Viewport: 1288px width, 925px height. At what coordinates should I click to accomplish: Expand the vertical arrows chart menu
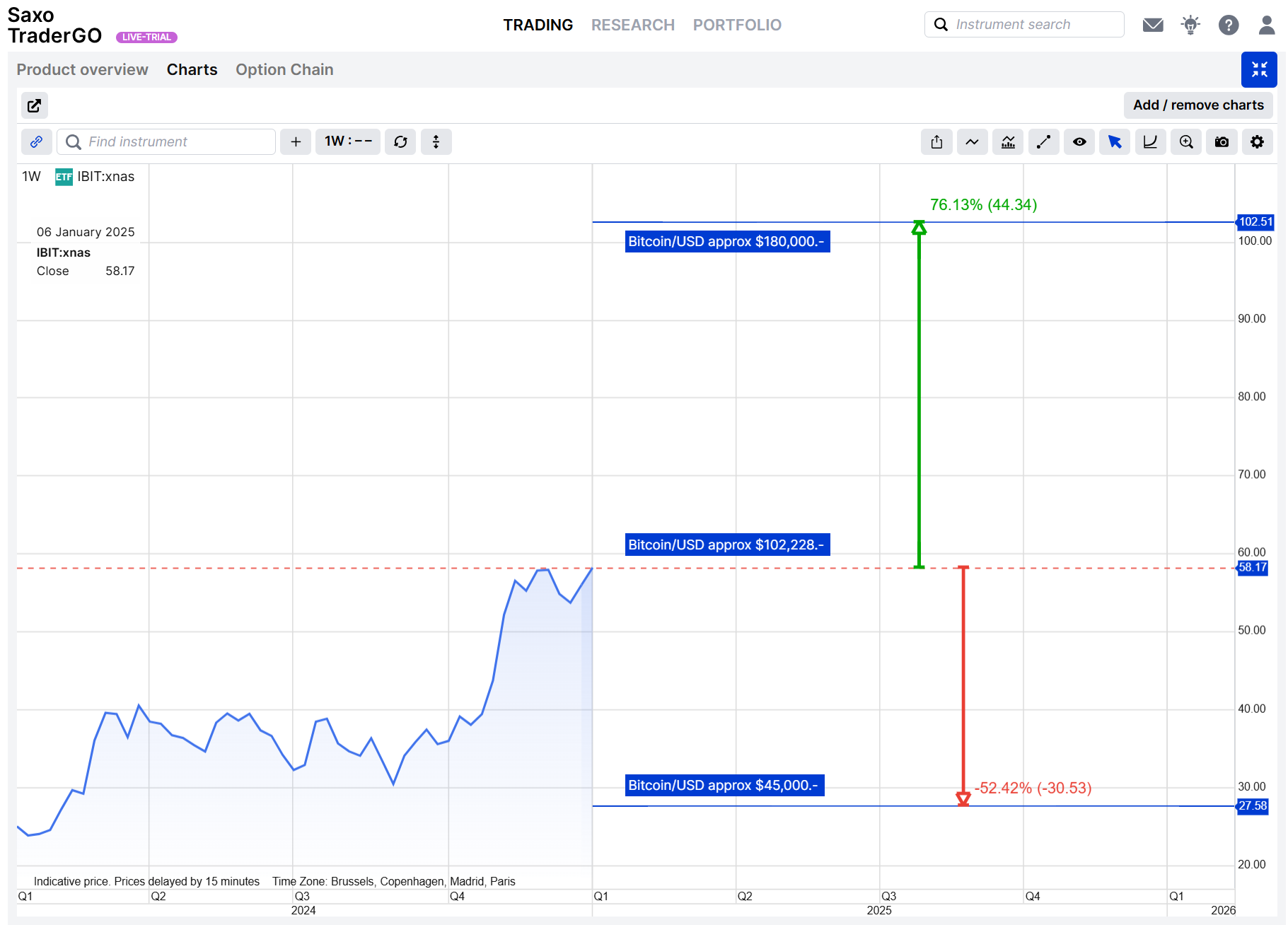tap(436, 142)
